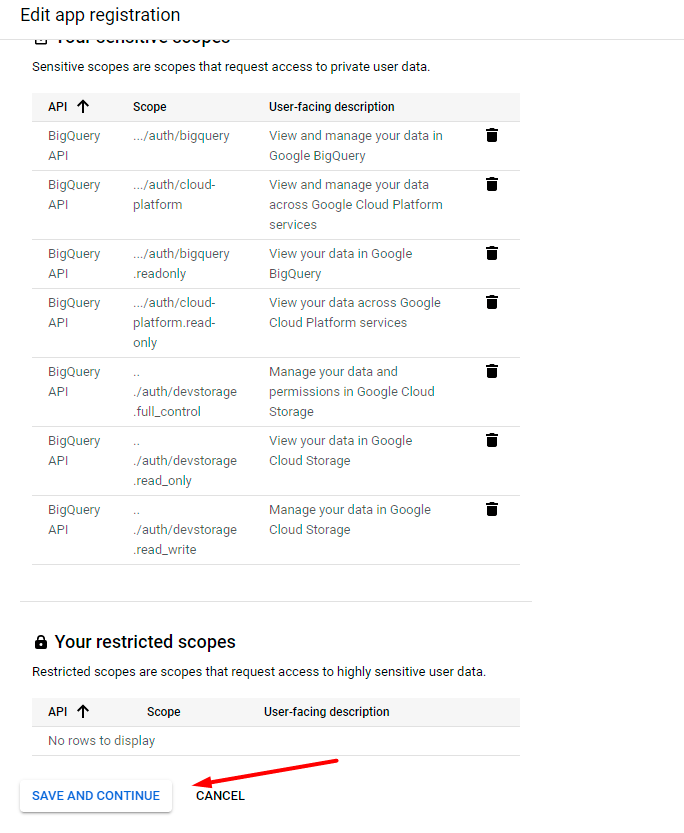Delete the .../auth/cloud-platform scope row
This screenshot has width=684, height=833.
(492, 184)
